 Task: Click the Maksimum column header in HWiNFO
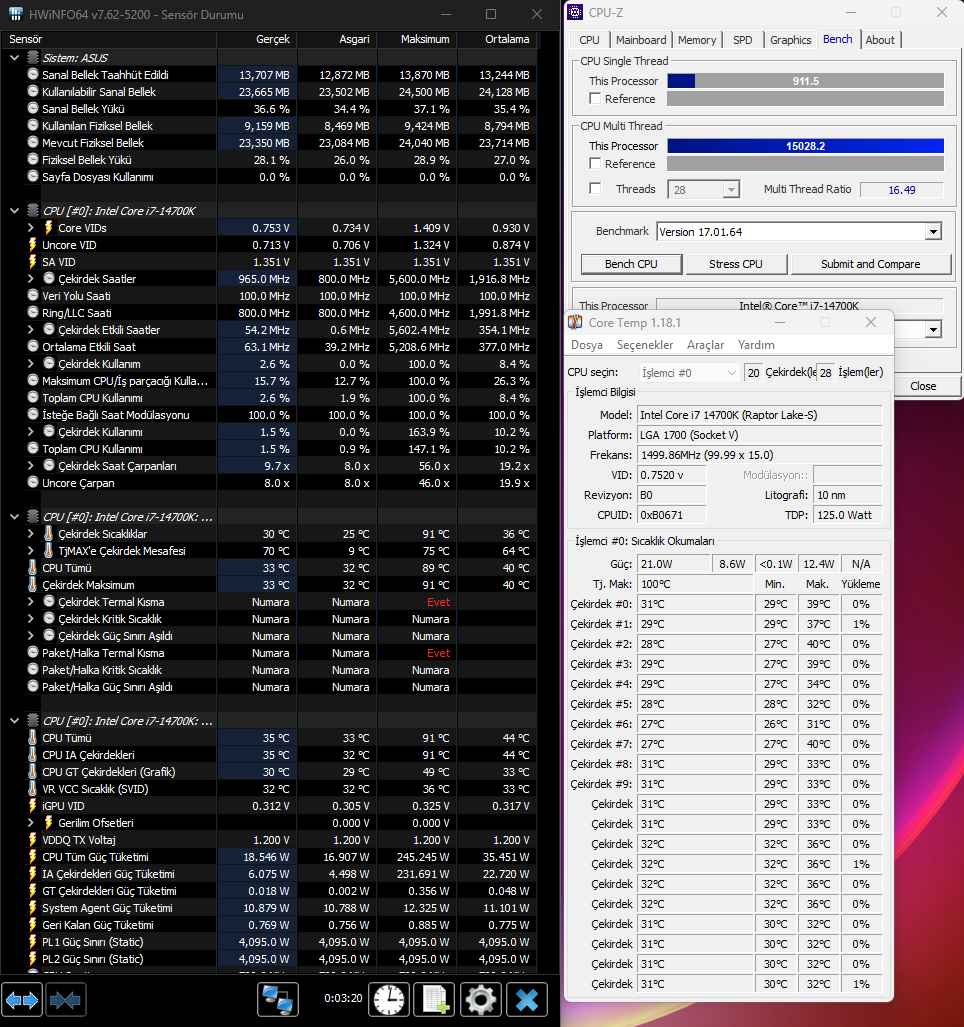417,39
